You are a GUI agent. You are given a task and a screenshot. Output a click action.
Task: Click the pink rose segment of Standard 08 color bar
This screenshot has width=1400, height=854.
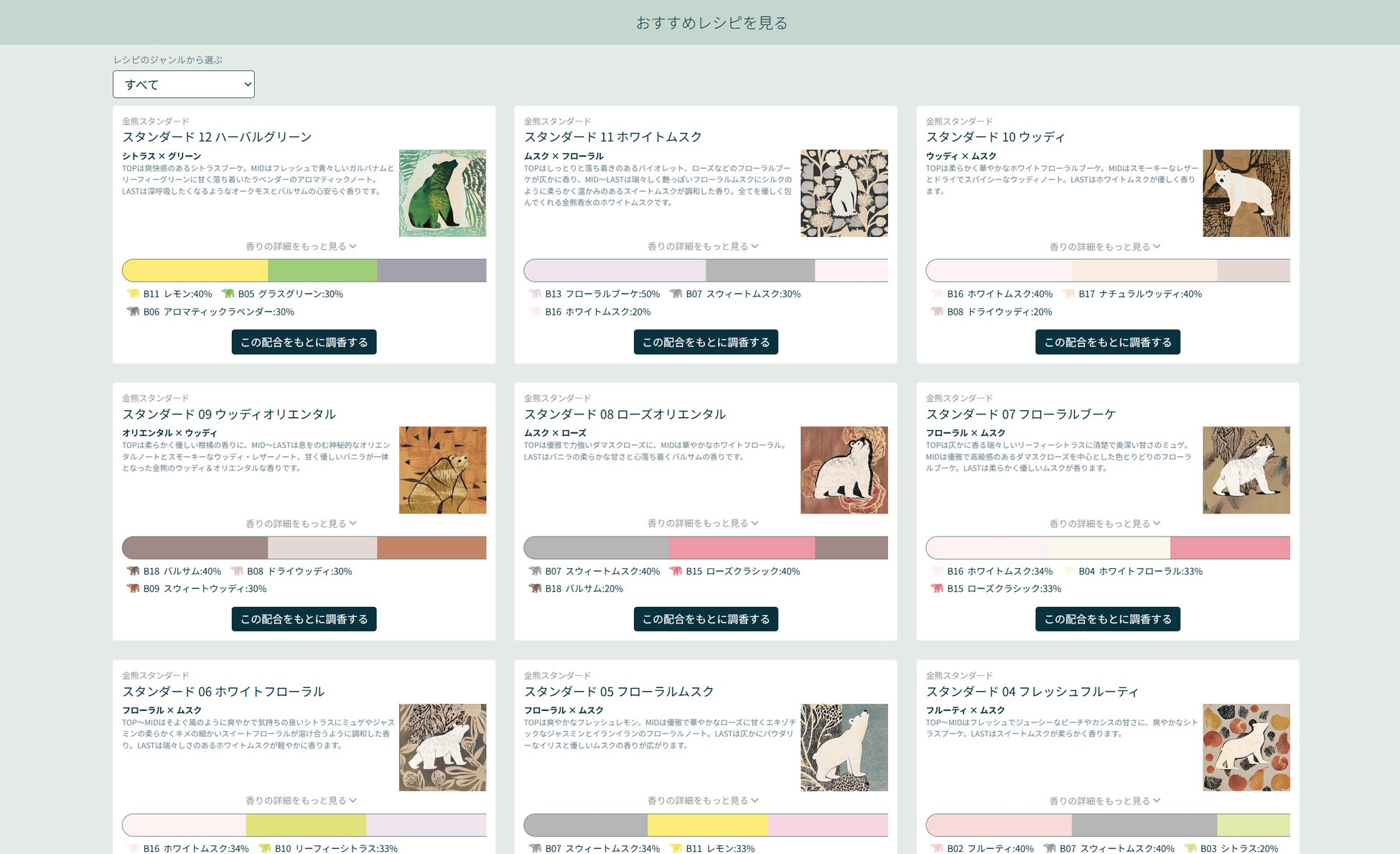tap(742, 548)
